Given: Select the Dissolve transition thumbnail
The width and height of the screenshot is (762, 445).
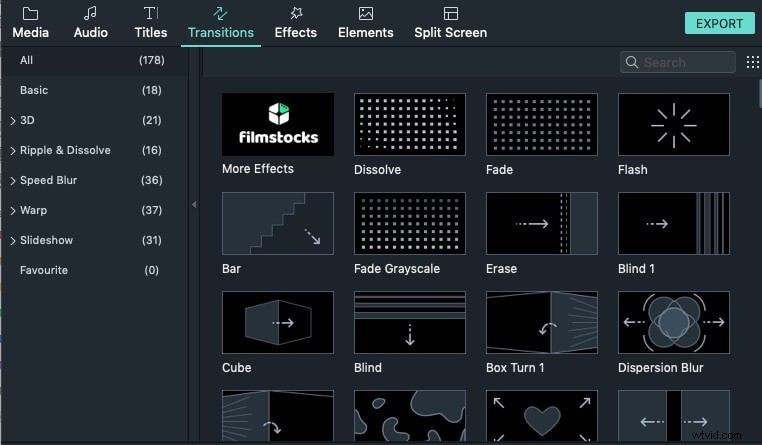Looking at the screenshot, I should point(410,125).
